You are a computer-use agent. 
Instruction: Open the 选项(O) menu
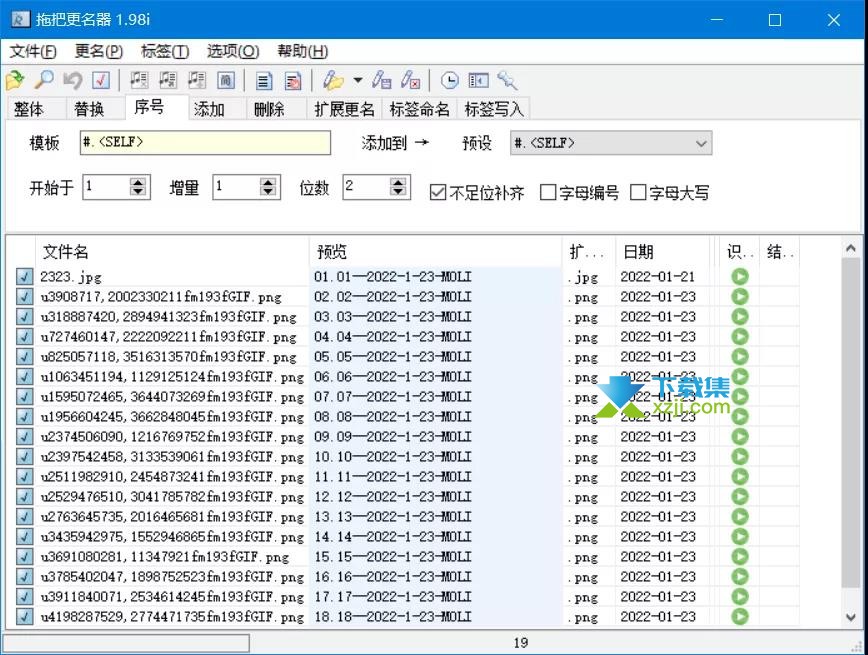coord(233,51)
